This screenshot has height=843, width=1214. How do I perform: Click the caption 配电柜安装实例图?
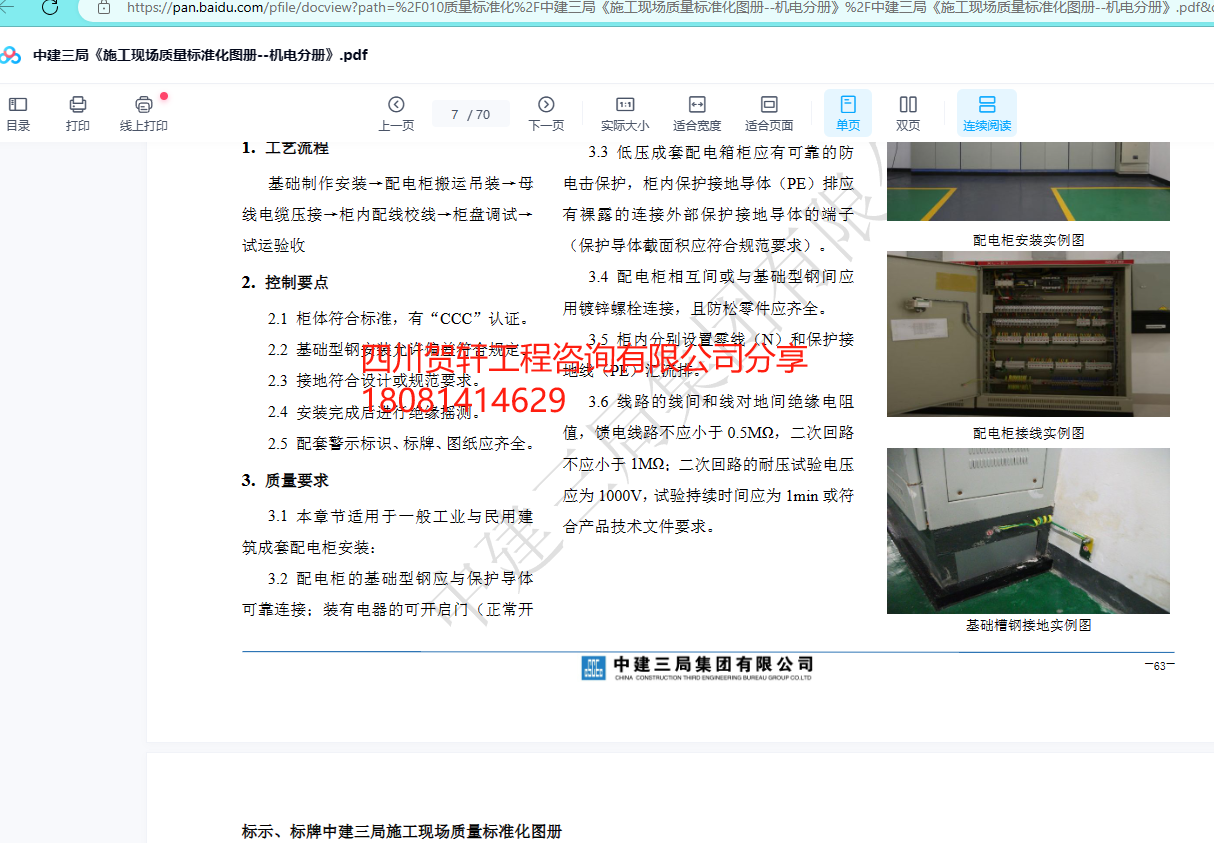[1029, 240]
